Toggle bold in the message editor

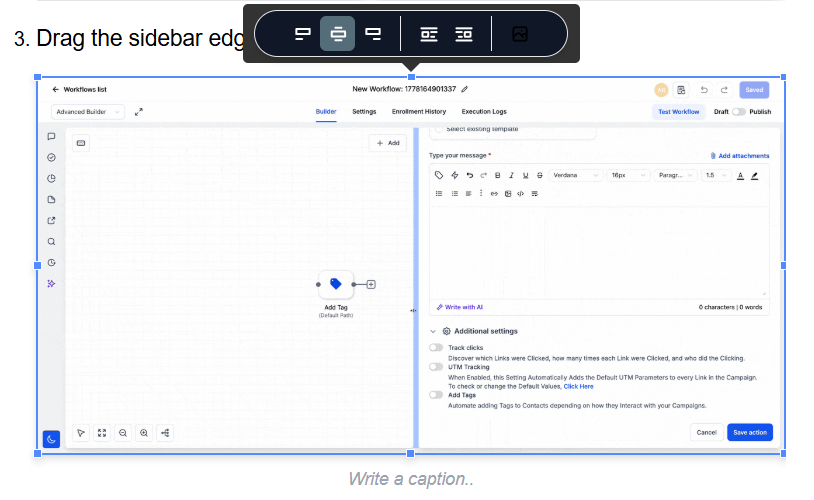[497, 175]
